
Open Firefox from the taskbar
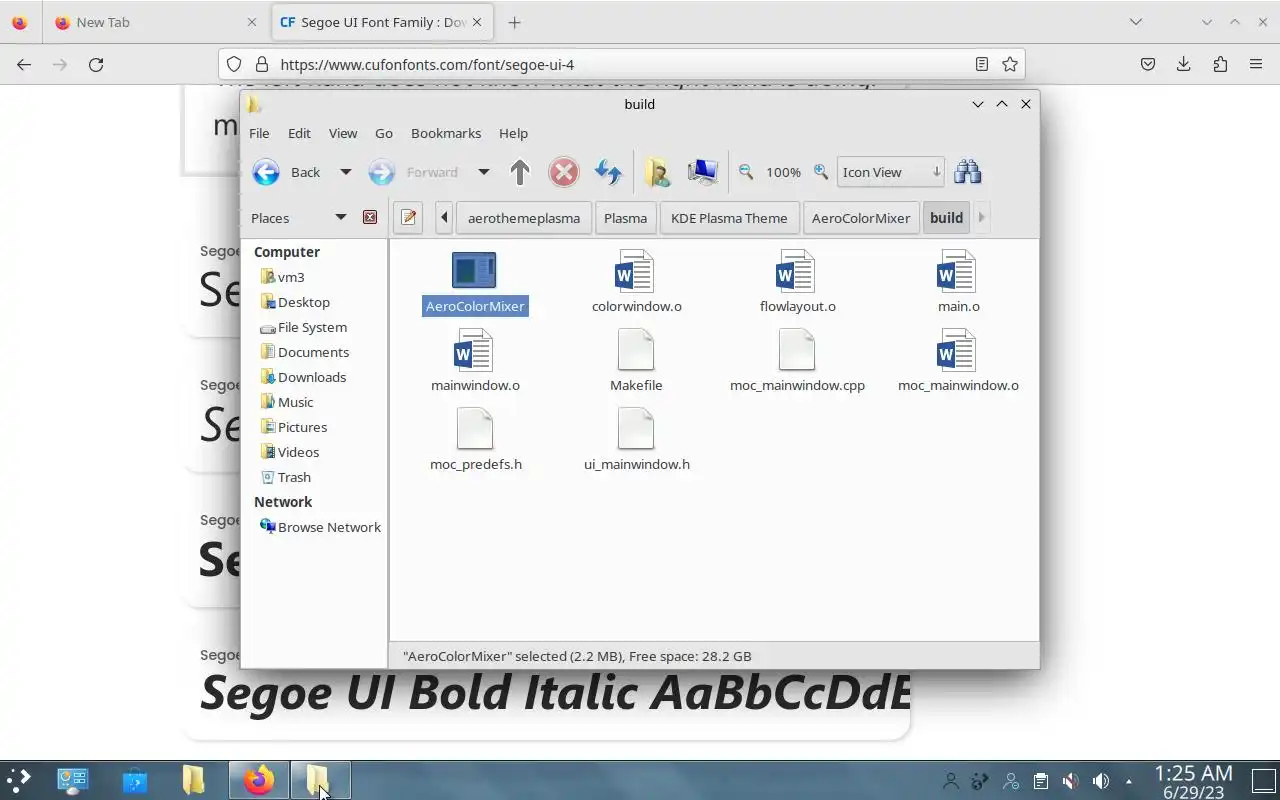[259, 780]
